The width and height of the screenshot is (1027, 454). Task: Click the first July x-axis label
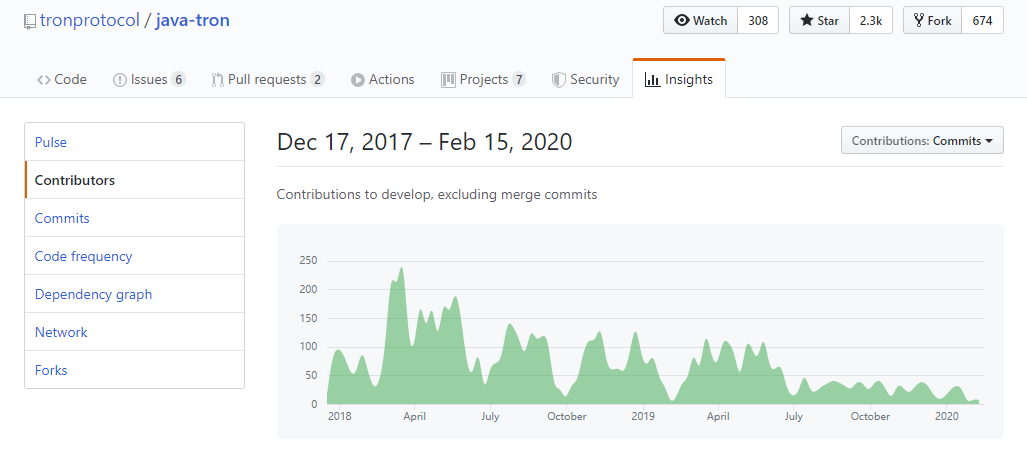491,416
